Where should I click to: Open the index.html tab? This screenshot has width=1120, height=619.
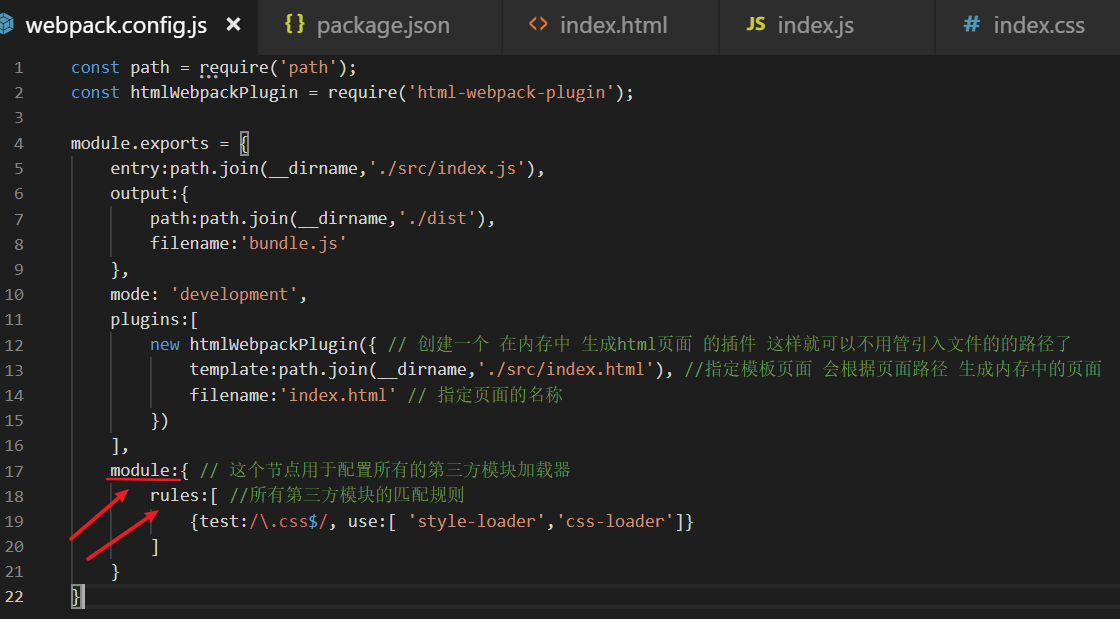611,26
